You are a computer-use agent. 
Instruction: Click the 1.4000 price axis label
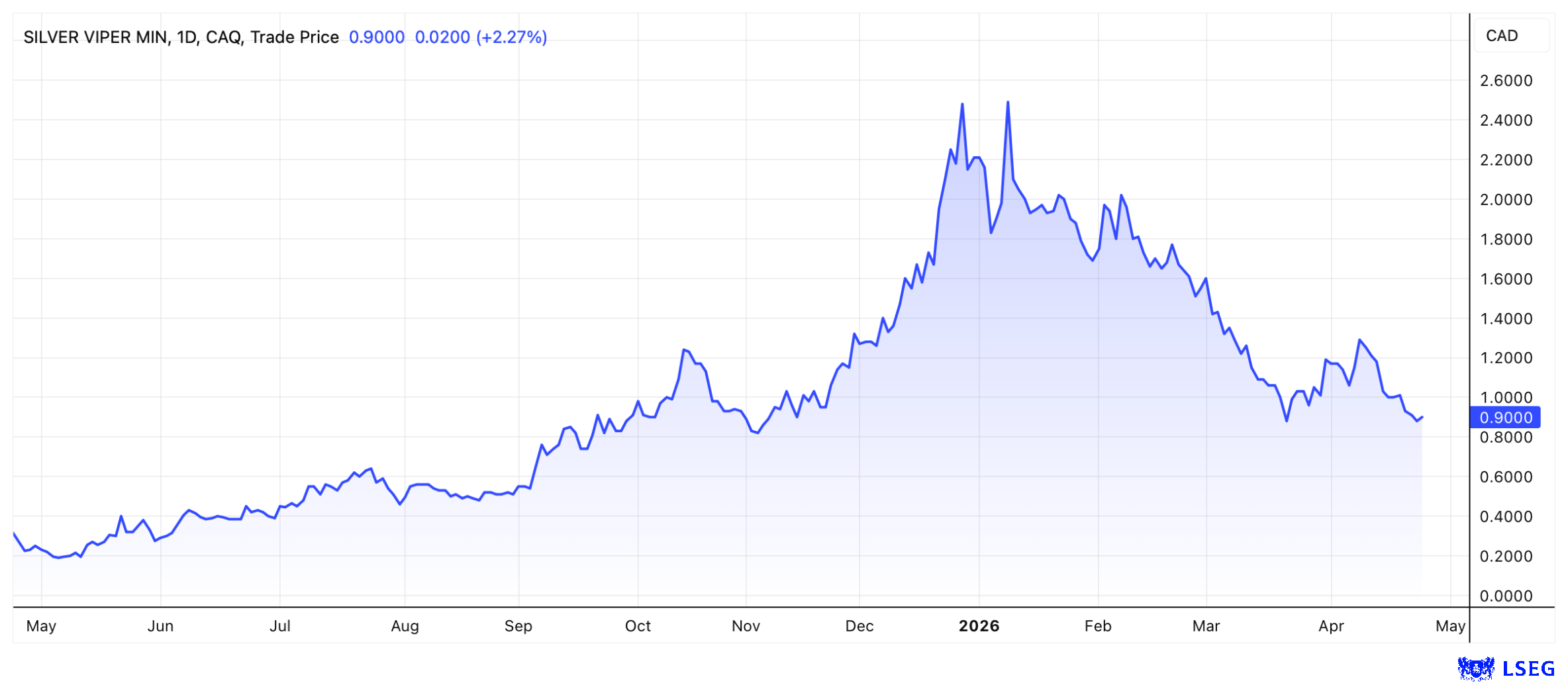click(x=1506, y=319)
